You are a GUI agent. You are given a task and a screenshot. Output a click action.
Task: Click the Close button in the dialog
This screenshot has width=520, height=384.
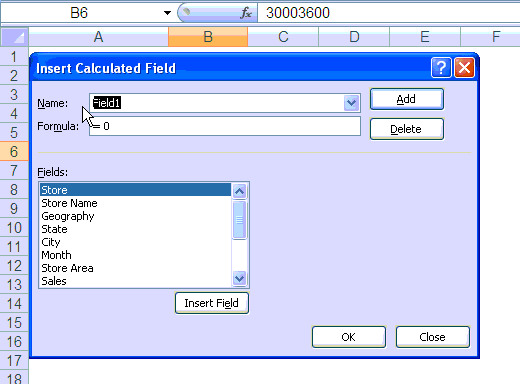tap(433, 337)
